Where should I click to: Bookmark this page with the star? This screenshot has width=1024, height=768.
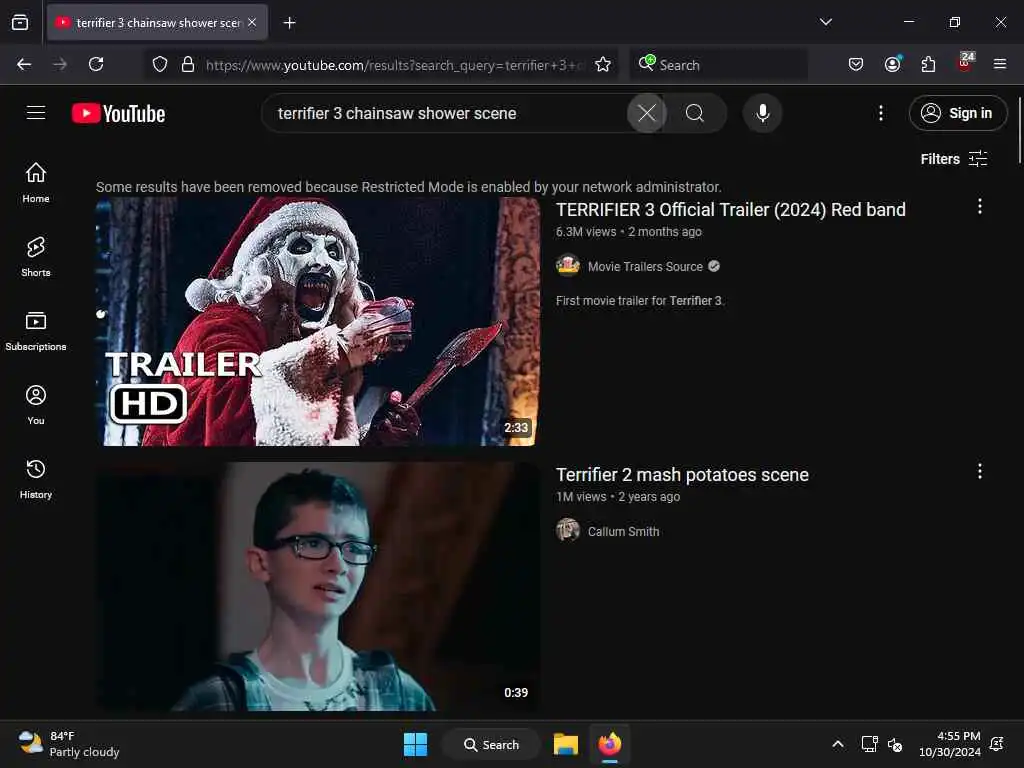pyautogui.click(x=603, y=64)
